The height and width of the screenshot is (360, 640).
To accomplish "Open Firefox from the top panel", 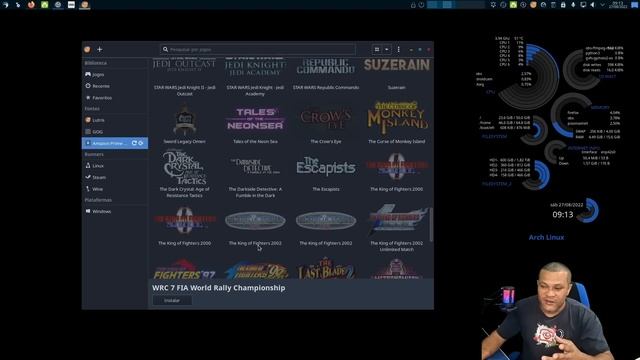I will pyautogui.click(x=31, y=4).
